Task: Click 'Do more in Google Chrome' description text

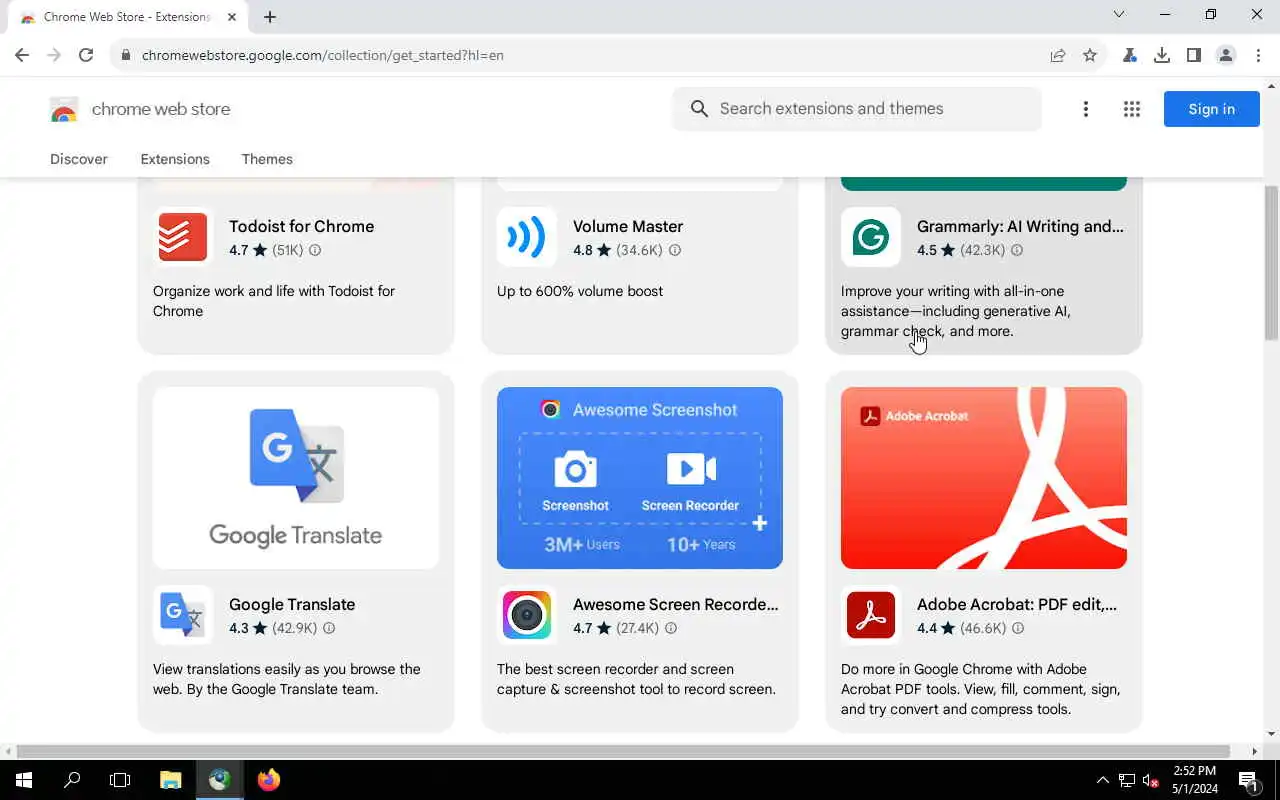Action: pos(981,689)
